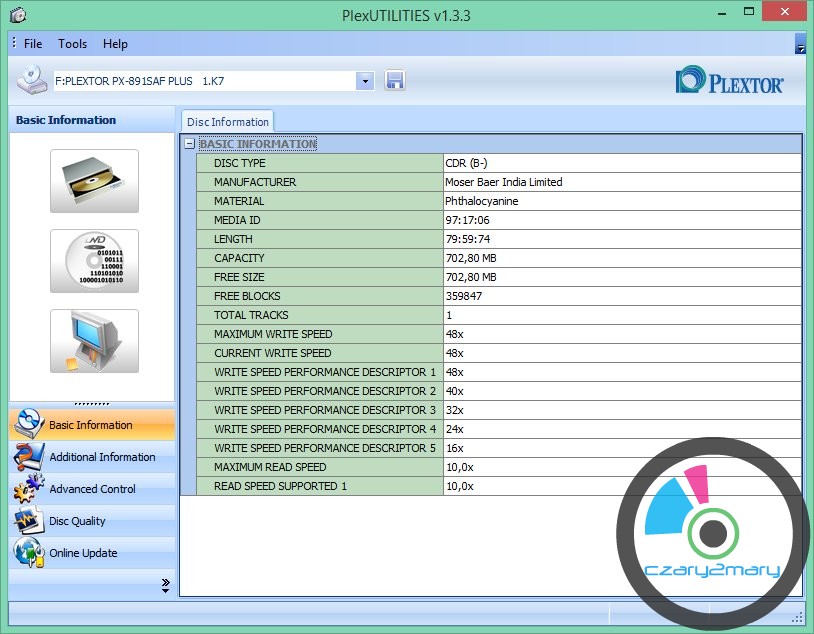Click the Basic Information panel header
The height and width of the screenshot is (634, 814).
[x=66, y=120]
